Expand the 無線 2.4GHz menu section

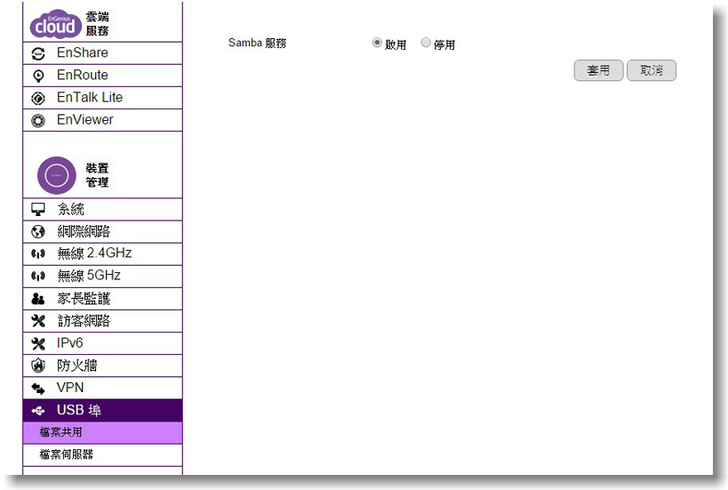point(94,253)
